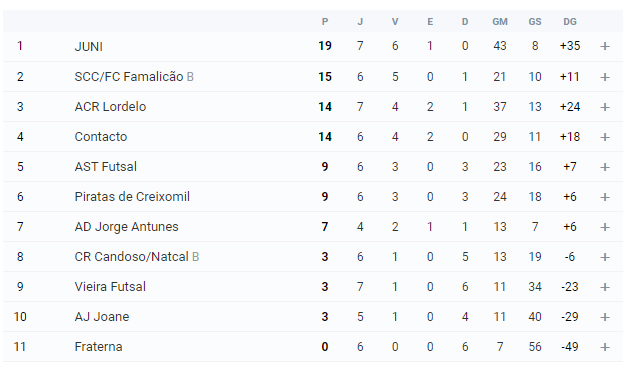The width and height of the screenshot is (624, 369).
Task: Expand the AJ Joane row details
Action: (605, 317)
